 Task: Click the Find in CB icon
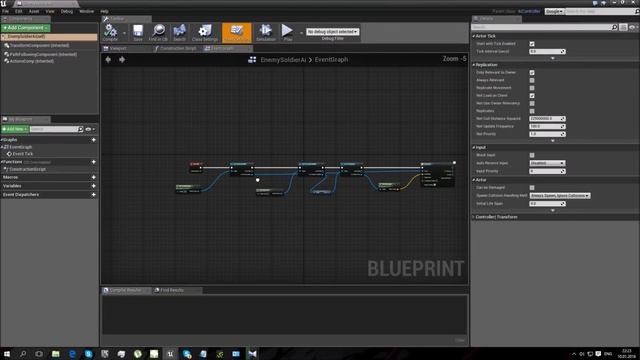tap(158, 32)
